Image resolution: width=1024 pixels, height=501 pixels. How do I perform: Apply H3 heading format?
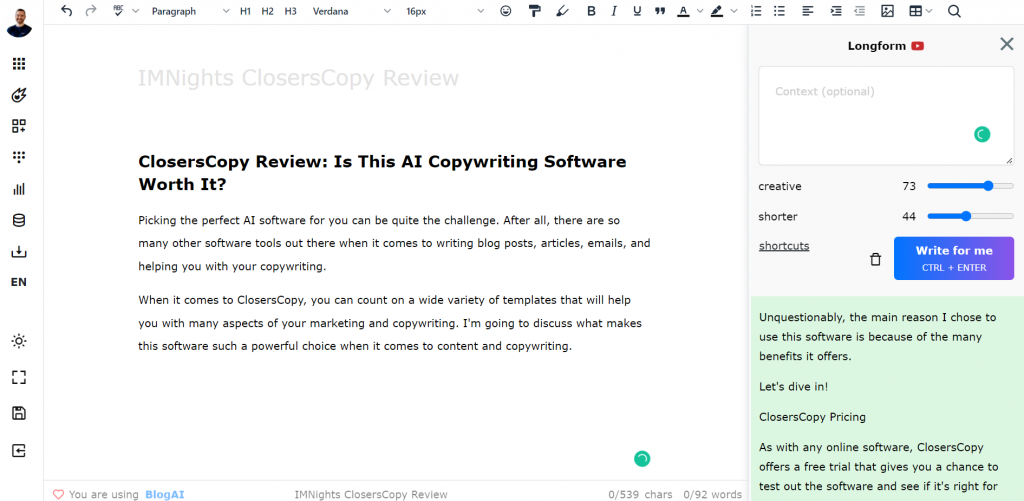point(290,11)
